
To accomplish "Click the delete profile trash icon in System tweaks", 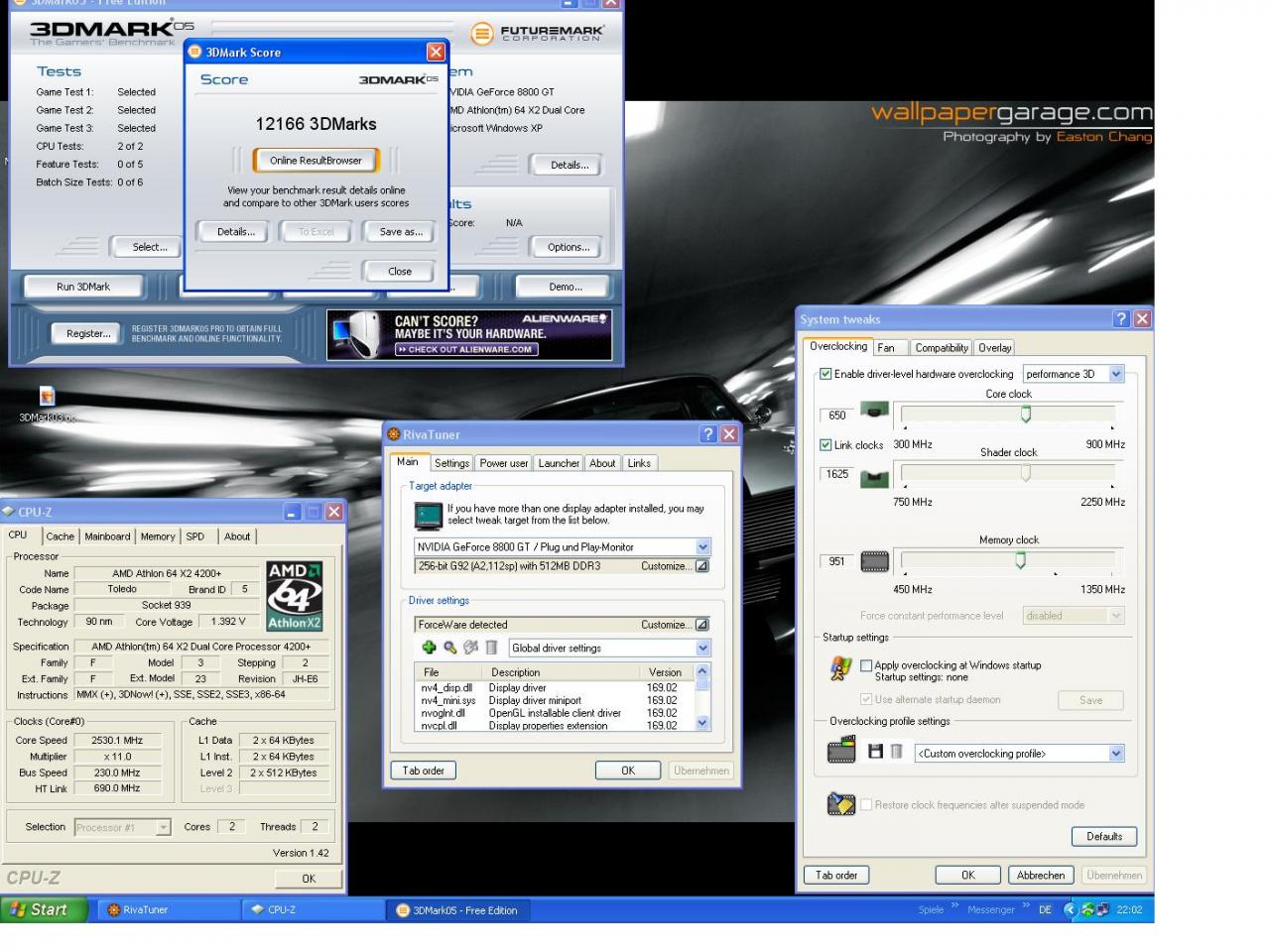I will [x=896, y=752].
